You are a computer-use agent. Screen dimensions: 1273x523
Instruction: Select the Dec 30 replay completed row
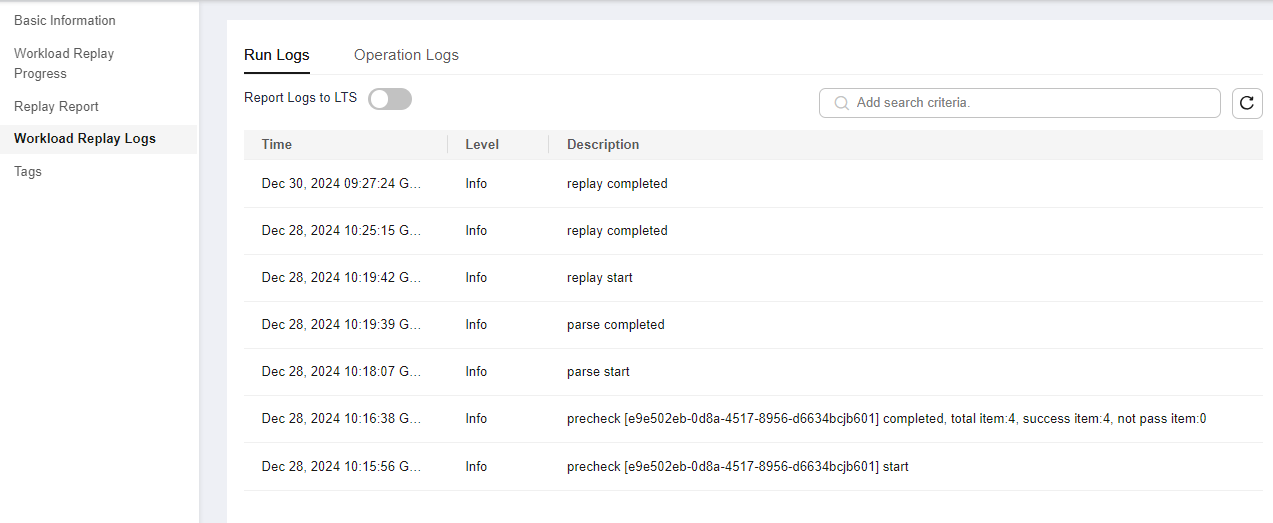tap(753, 184)
